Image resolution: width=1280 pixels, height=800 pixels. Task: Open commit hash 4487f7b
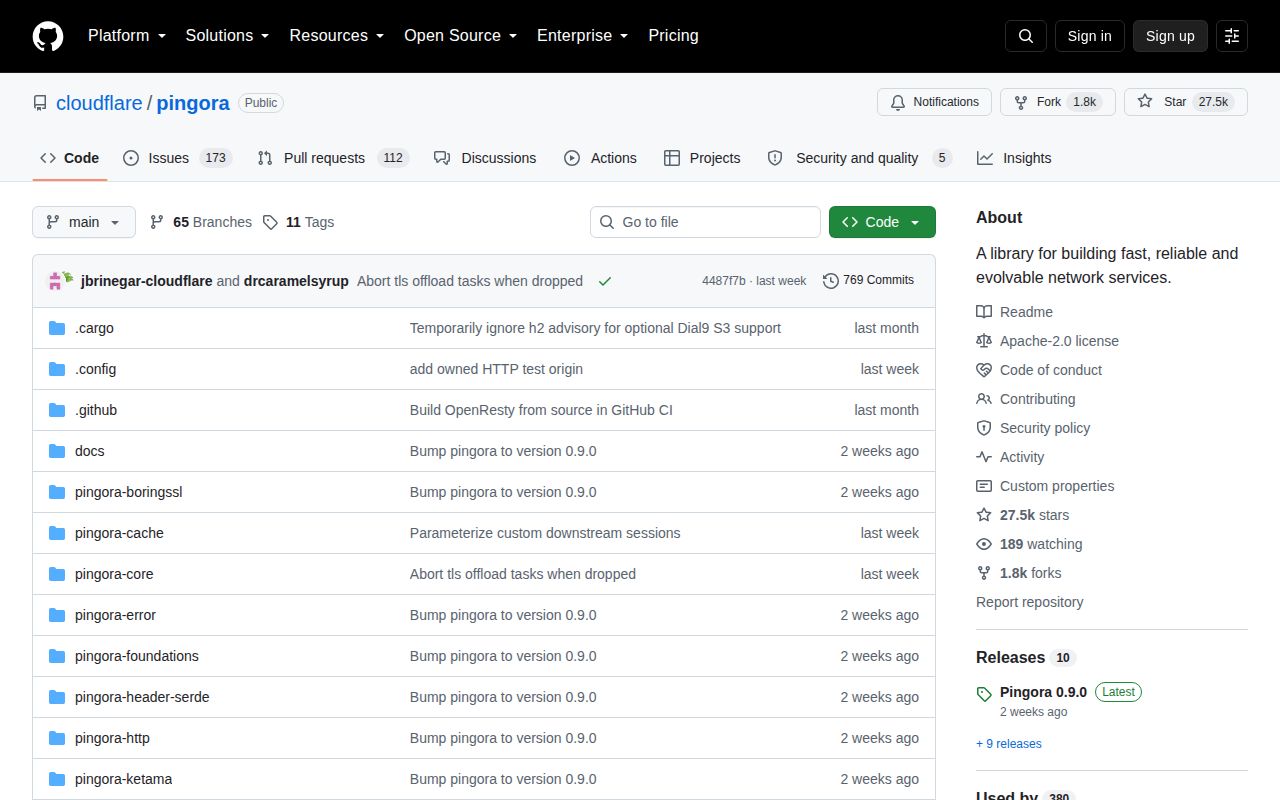point(724,281)
